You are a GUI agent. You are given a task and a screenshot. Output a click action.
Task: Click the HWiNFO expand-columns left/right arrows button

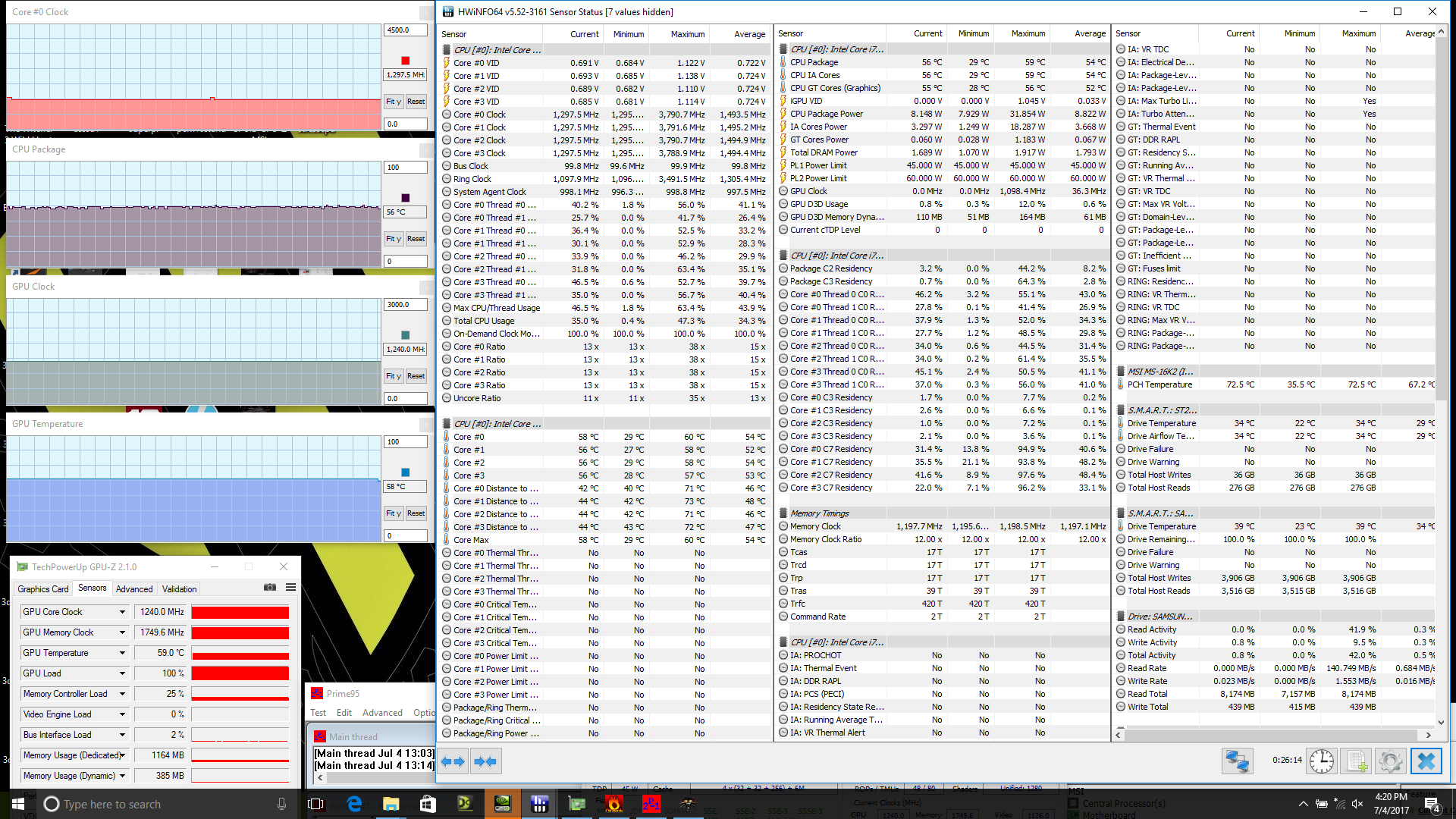click(453, 761)
